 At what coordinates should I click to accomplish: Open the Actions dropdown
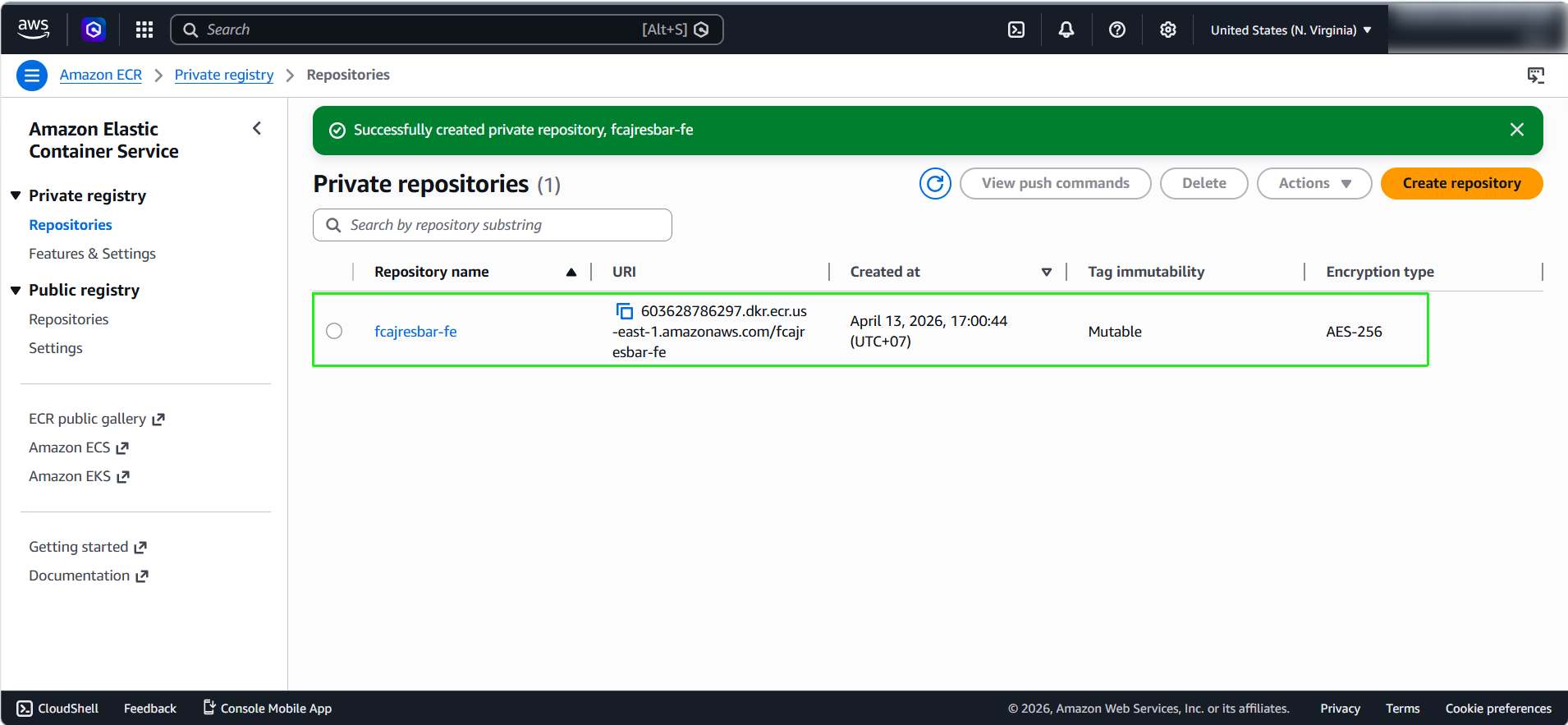pyautogui.click(x=1314, y=183)
